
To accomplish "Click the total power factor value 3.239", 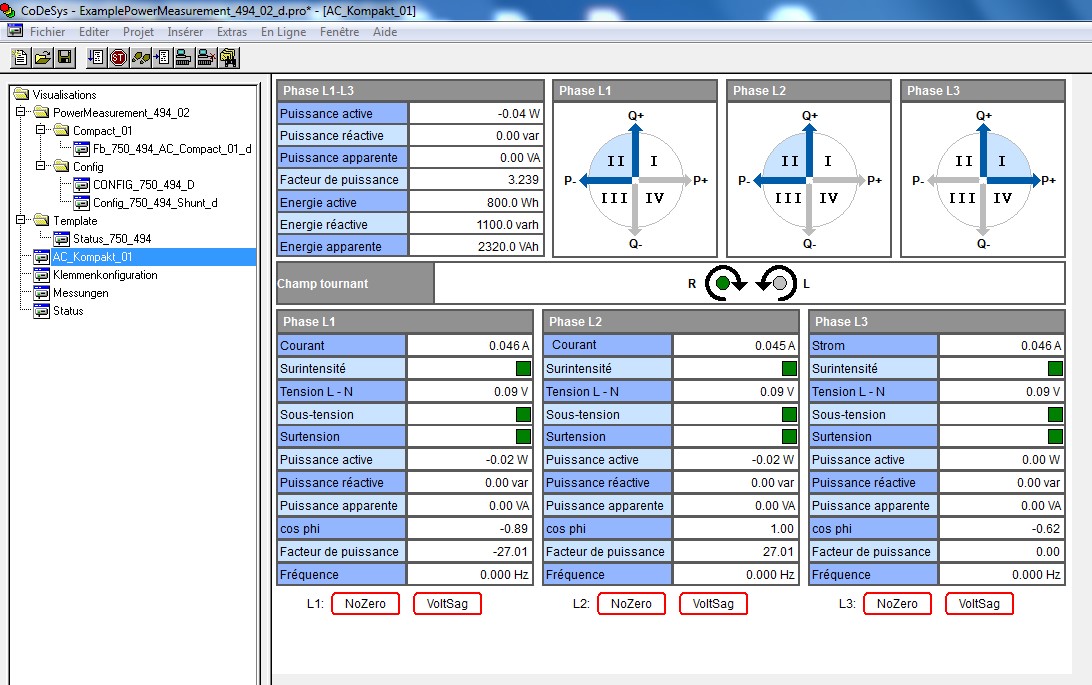I will 476,180.
